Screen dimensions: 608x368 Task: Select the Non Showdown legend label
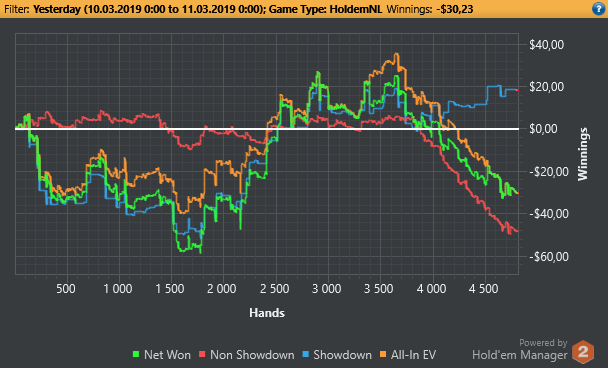click(252, 355)
